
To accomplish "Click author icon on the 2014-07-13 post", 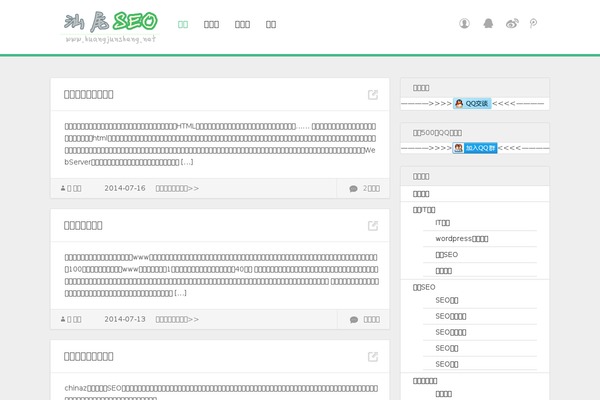I will pos(63,319).
